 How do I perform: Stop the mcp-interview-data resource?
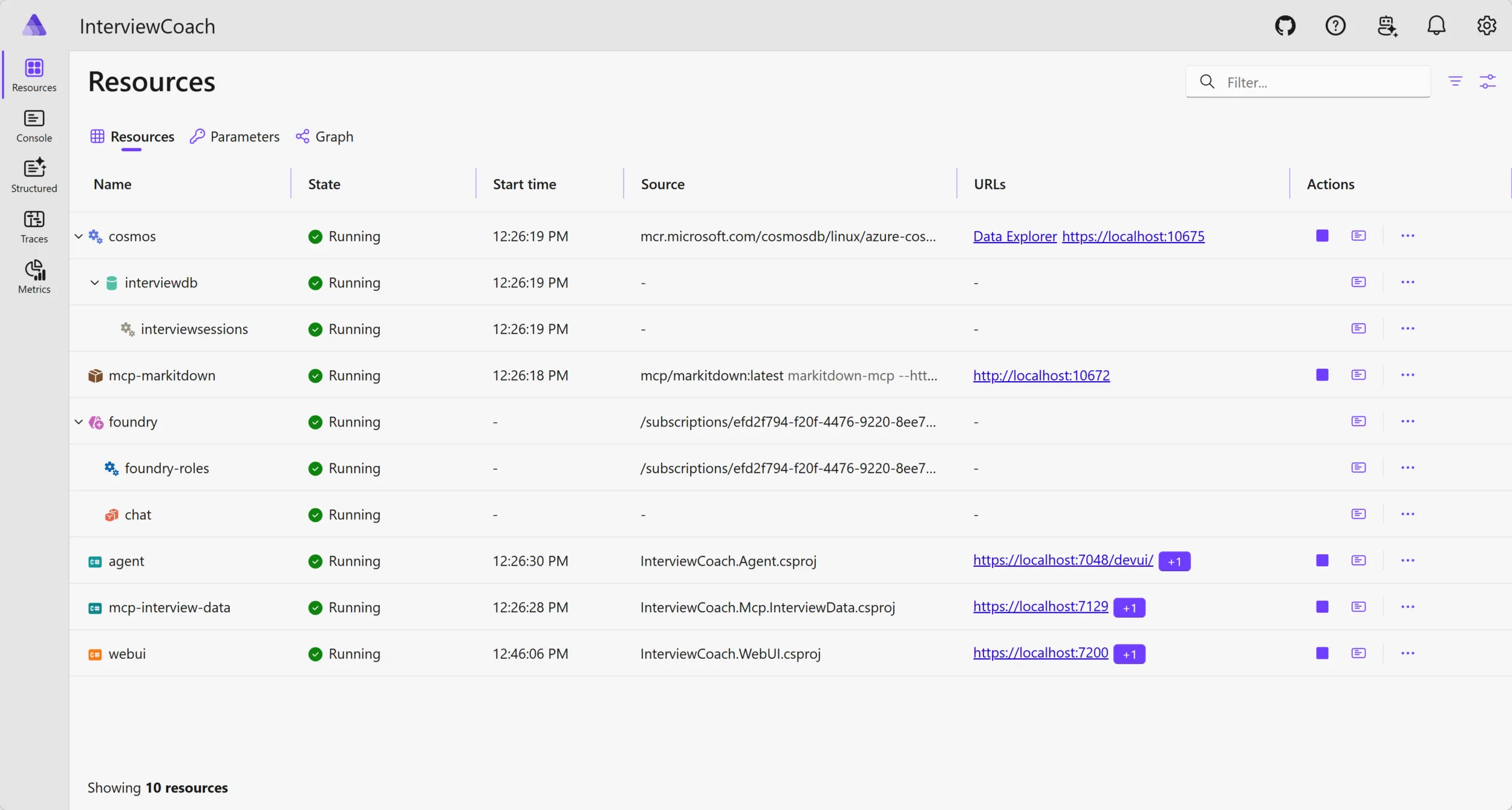[x=1322, y=607]
